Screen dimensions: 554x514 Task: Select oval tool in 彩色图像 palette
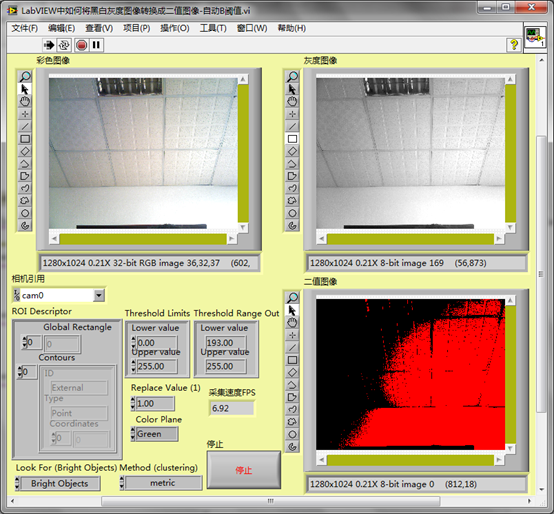[x=25, y=213]
